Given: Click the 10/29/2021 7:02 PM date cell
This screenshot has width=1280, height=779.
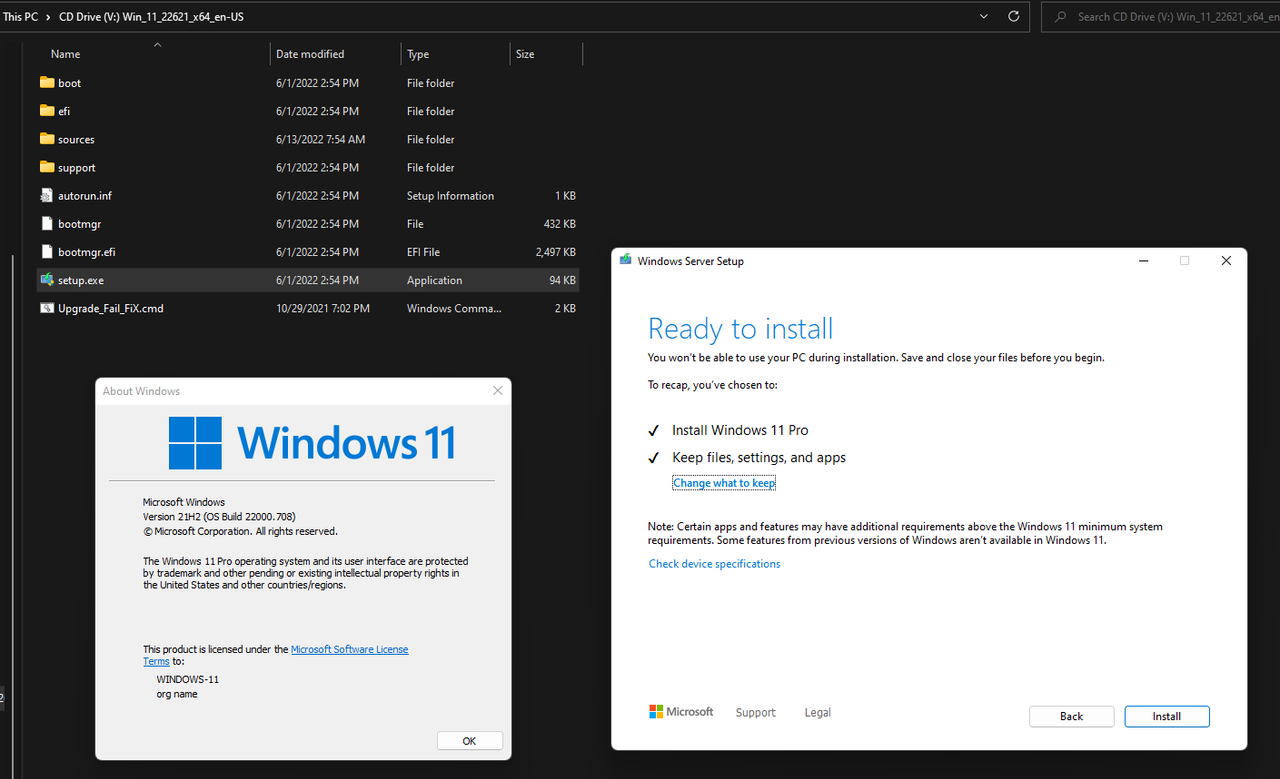Looking at the screenshot, I should click(323, 308).
